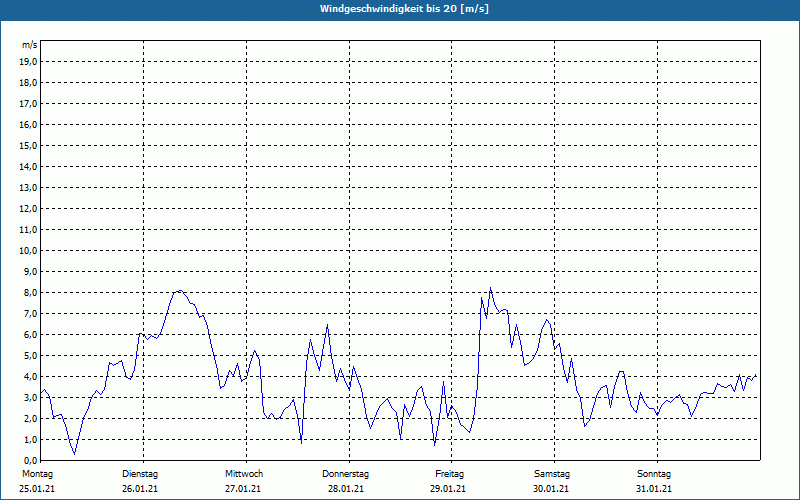Select the 19,0 y-axis label
Viewport: 800px width, 500px height.
pyautogui.click(x=28, y=62)
